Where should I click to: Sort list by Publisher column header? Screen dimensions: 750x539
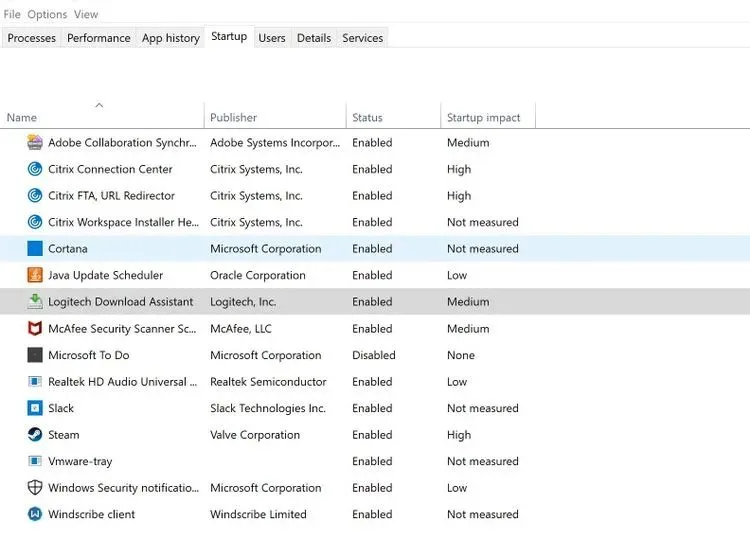coord(233,118)
